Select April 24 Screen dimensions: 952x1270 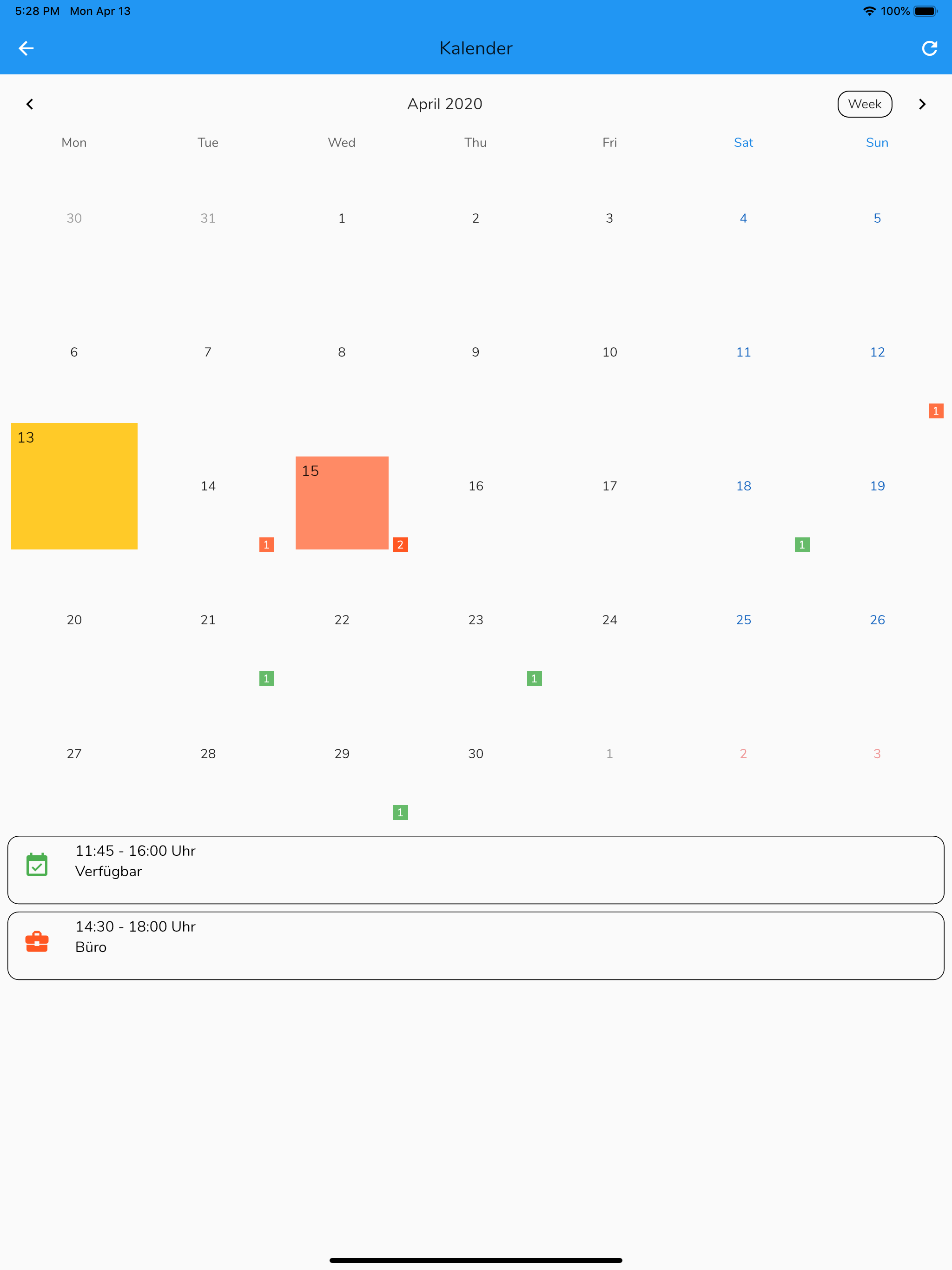pyautogui.click(x=609, y=620)
